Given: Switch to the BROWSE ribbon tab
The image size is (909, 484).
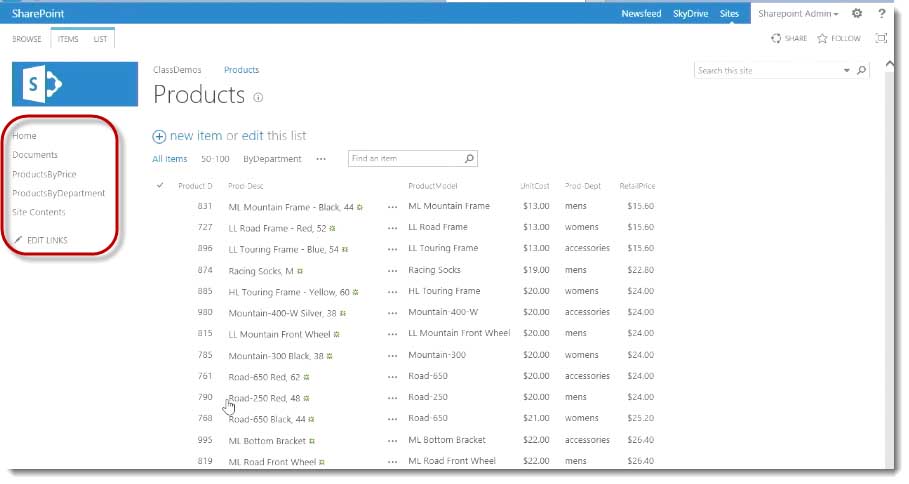Looking at the screenshot, I should [27, 39].
